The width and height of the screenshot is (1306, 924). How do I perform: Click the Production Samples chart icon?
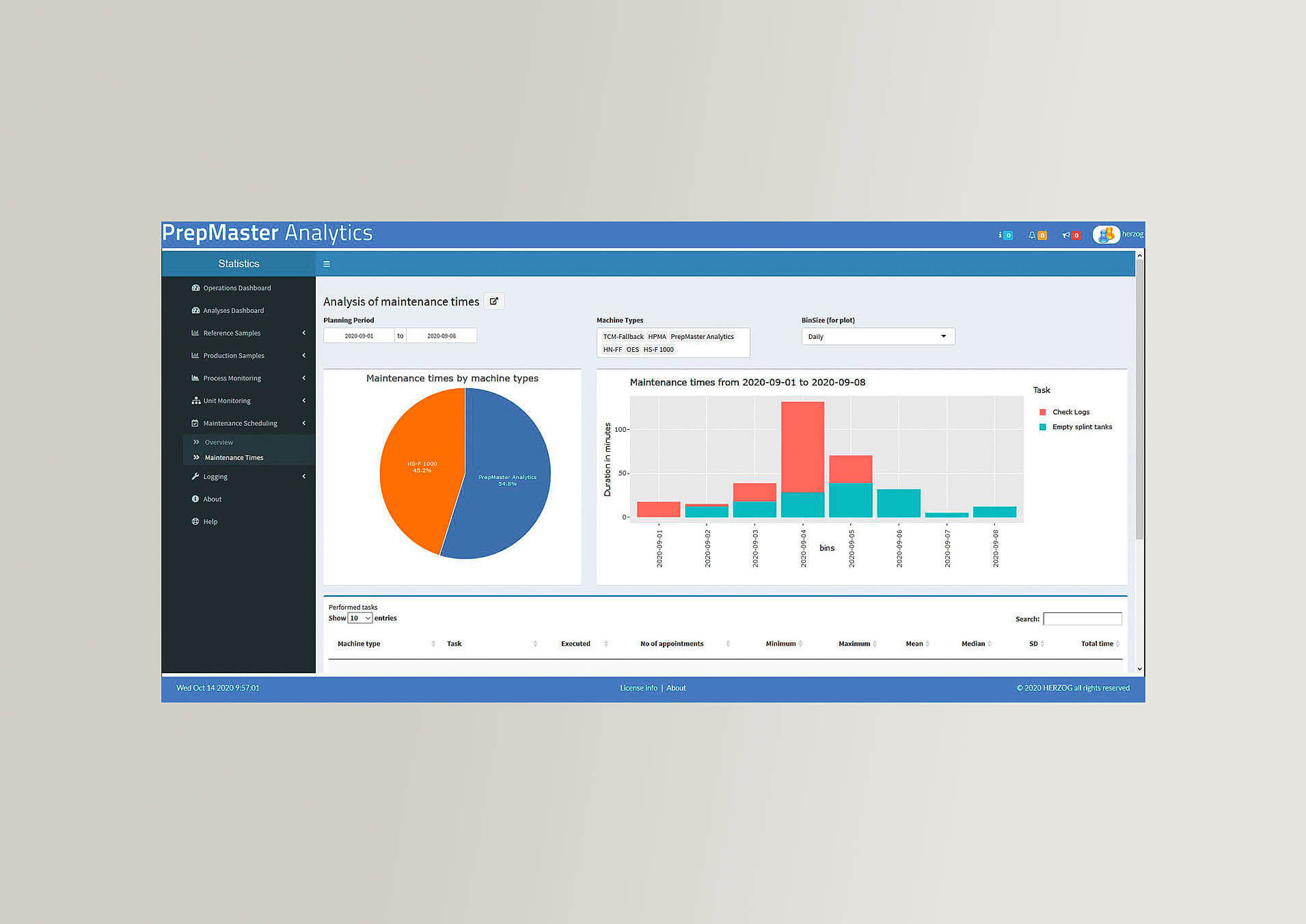(195, 355)
